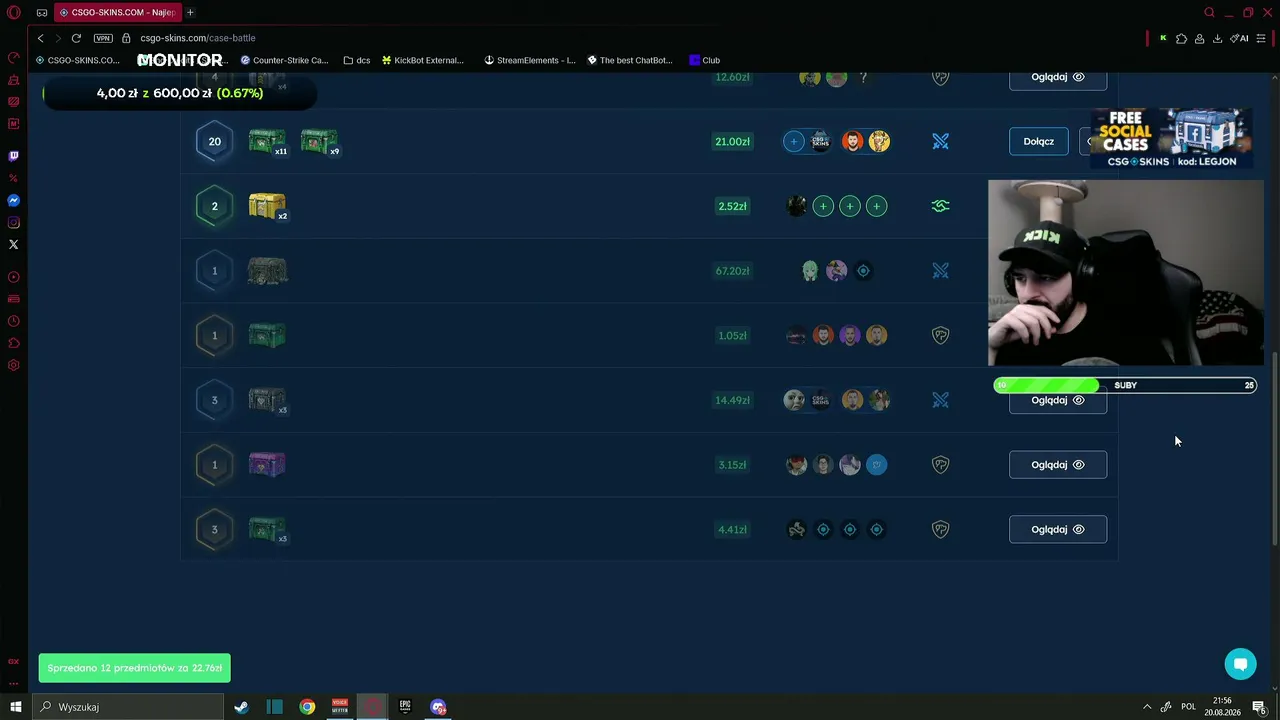1280x720 pixels.
Task: Open the StreamElements bookmark
Action: click(x=530, y=60)
